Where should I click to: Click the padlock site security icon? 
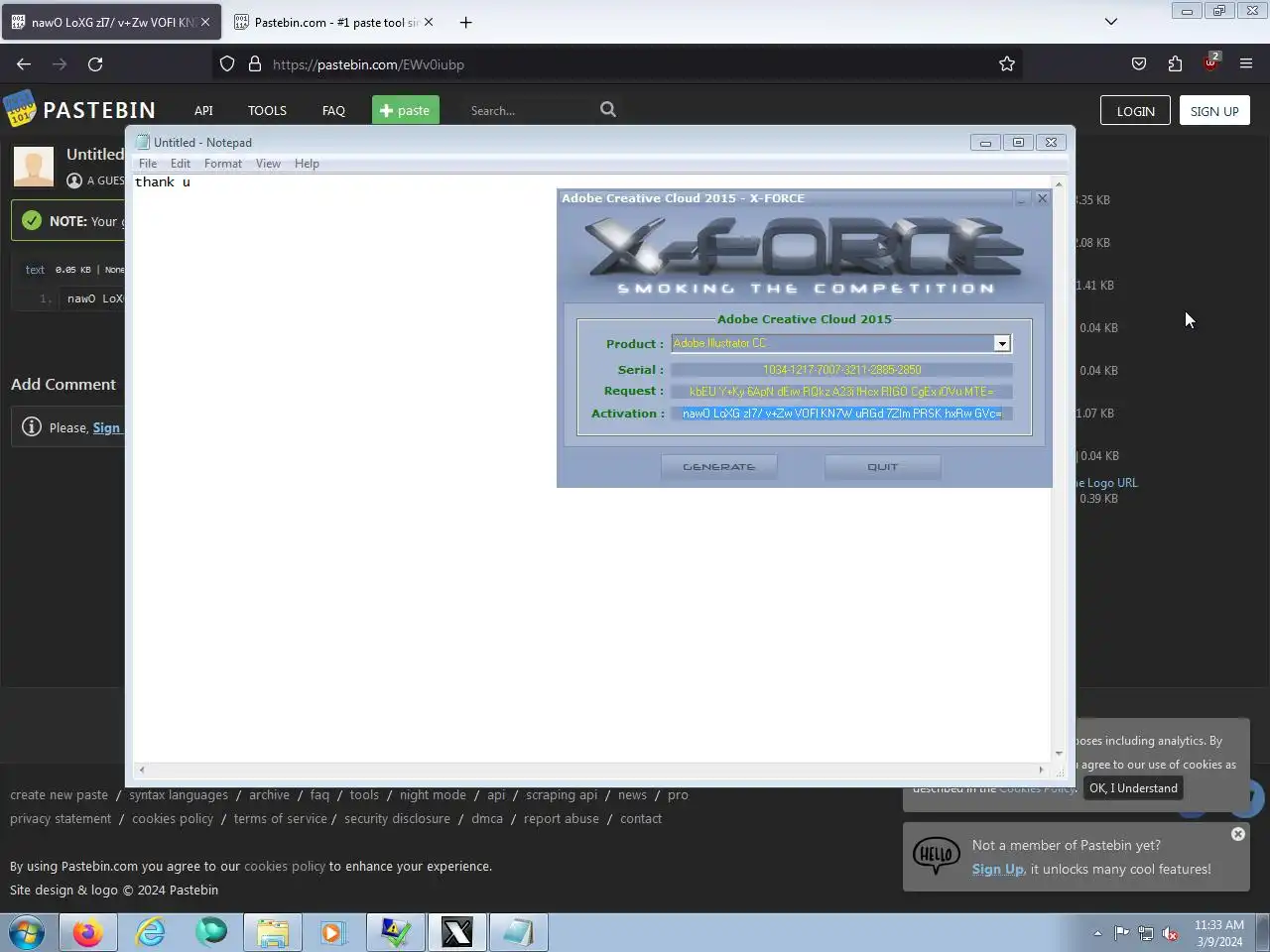pos(255,64)
